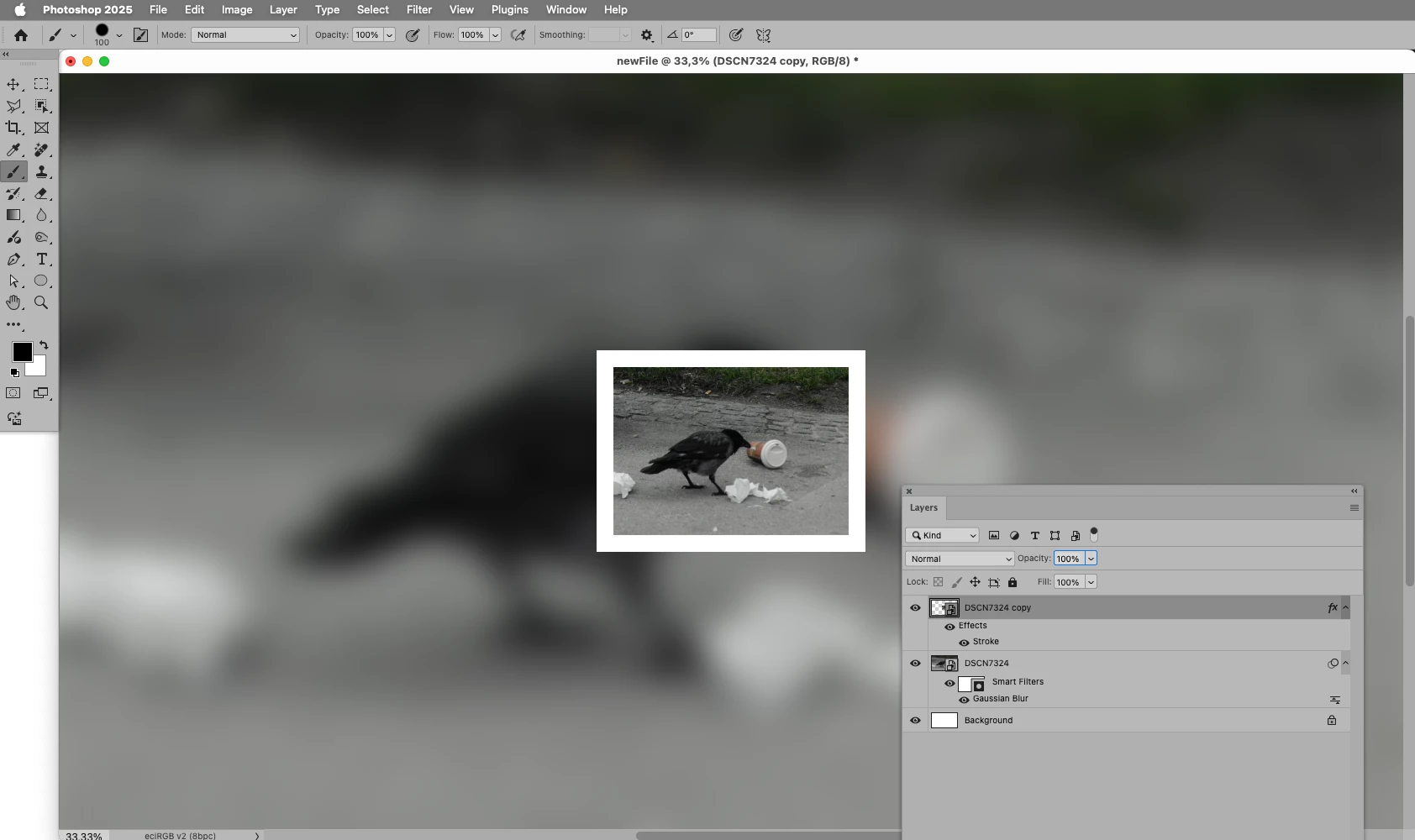1415x840 pixels.
Task: Toggle visibility of Effects on DSCN7324 copy
Action: (949, 627)
